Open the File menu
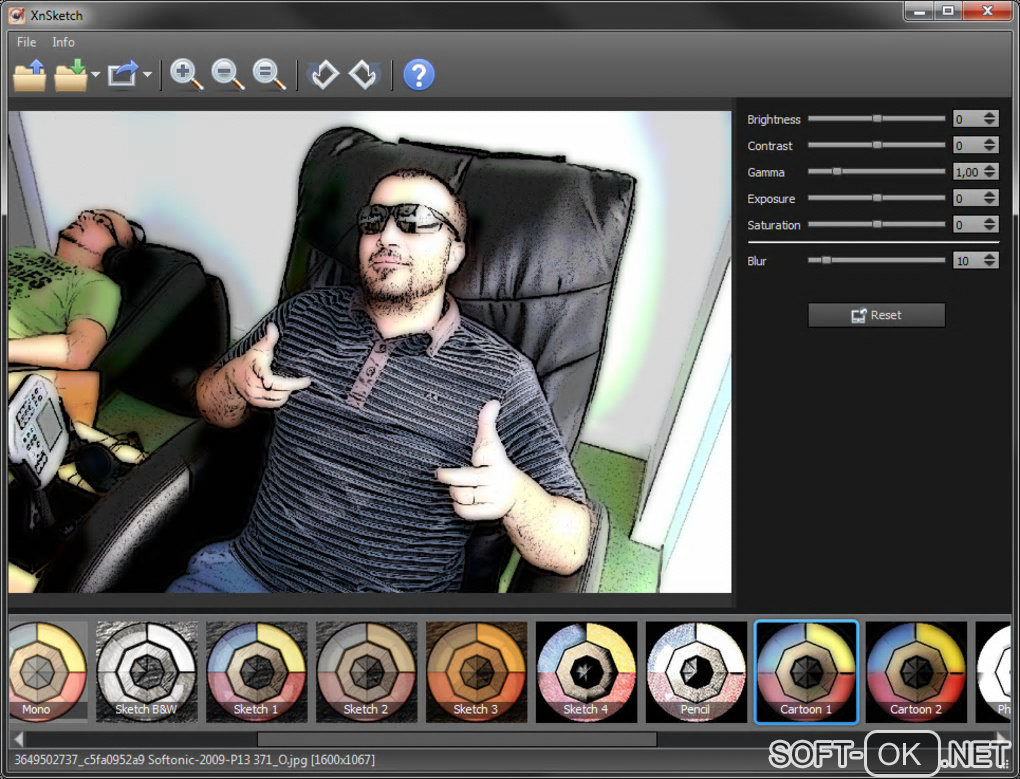 point(26,42)
